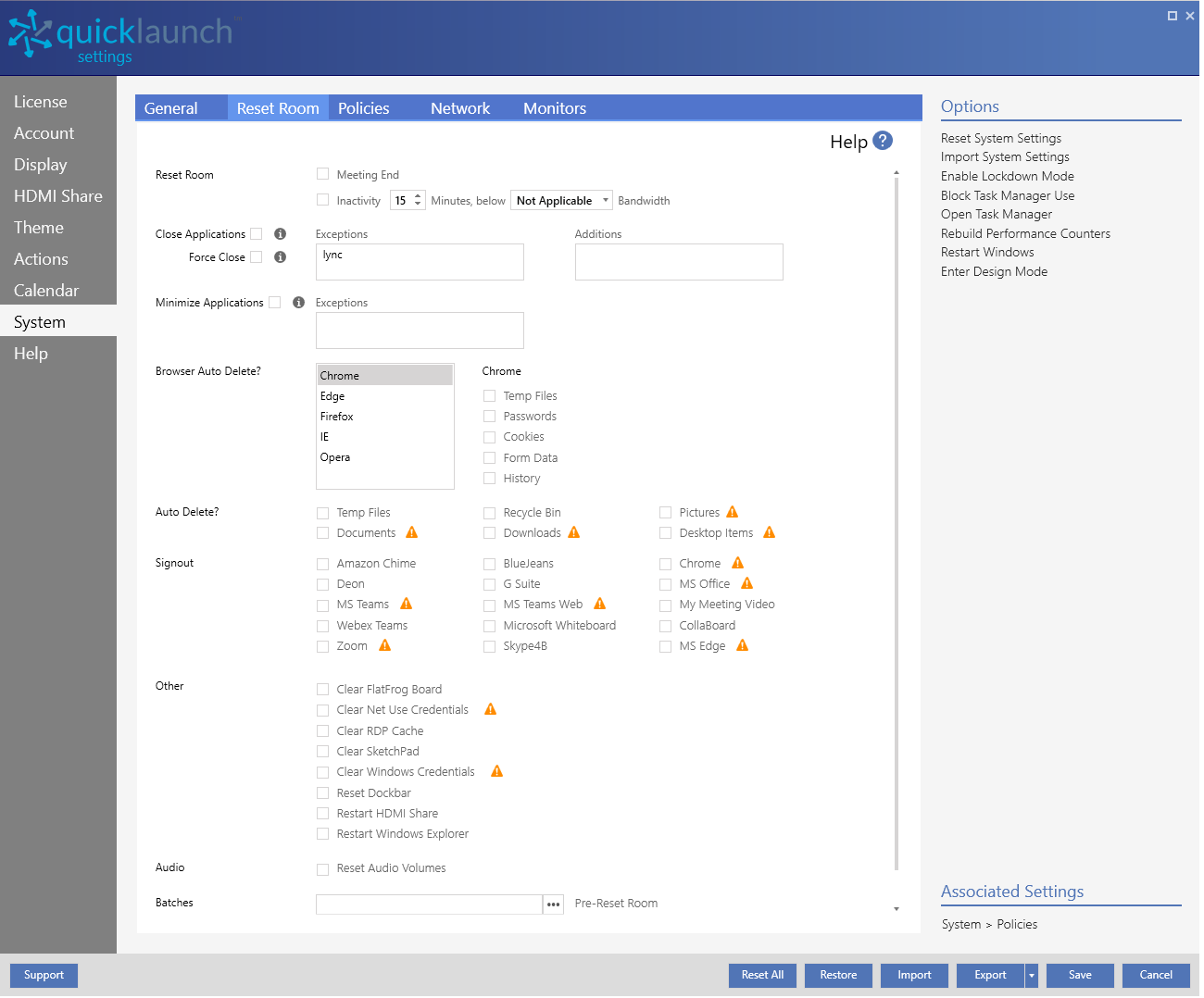Viewport: 1204px width, 998px height.
Task: Open the Not Applicable bandwidth dropdown
Action: tap(561, 200)
